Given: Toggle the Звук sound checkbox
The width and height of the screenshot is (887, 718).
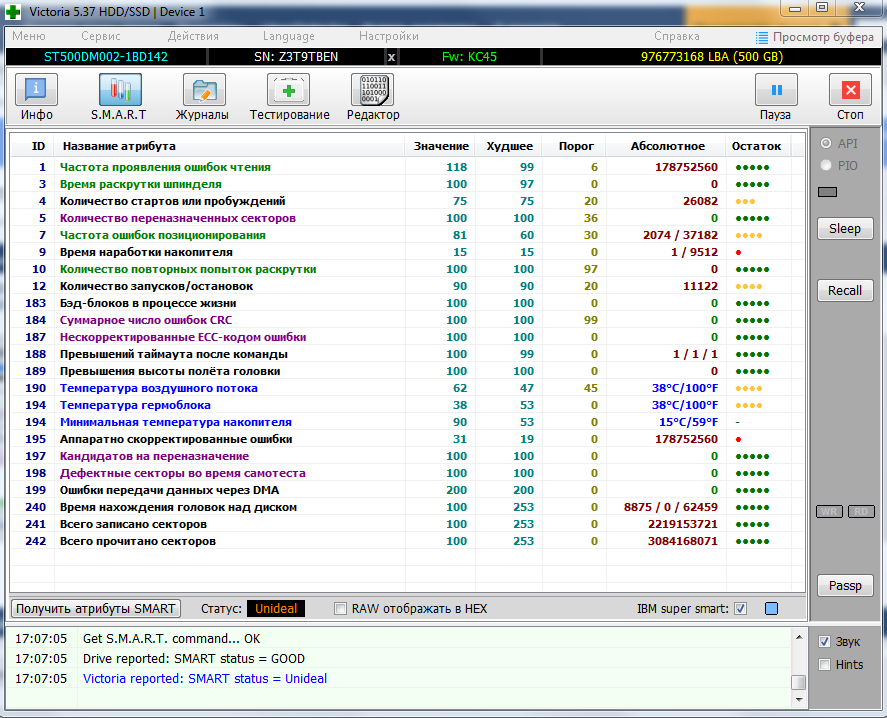Looking at the screenshot, I should (825, 642).
